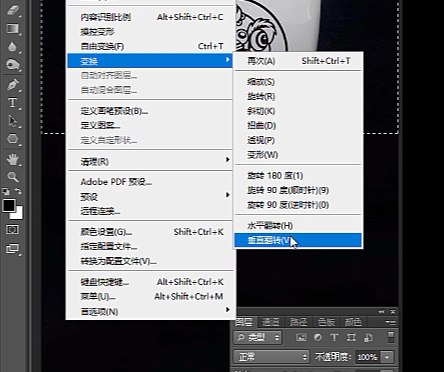
Task: Collapse the panel with the double-arrow icon
Action: pyautogui.click(x=381, y=312)
